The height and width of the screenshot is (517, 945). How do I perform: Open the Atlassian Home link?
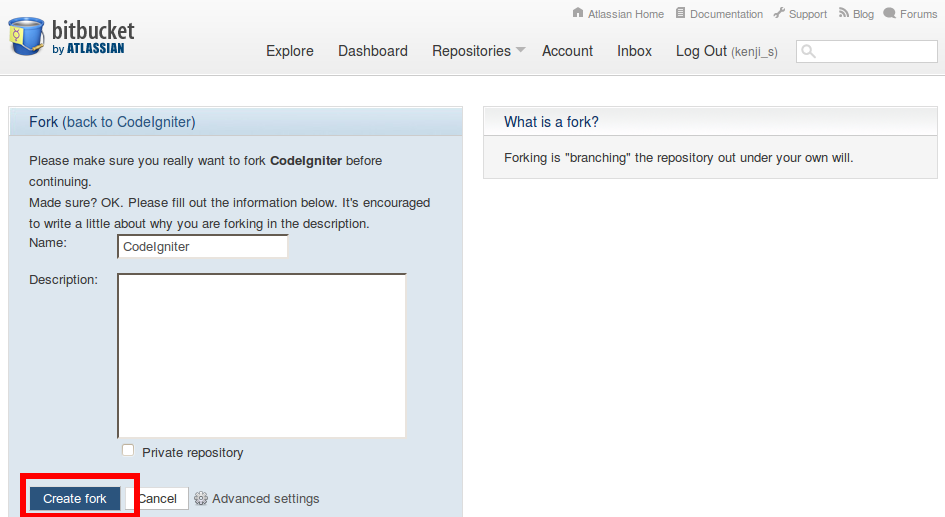click(x=626, y=14)
